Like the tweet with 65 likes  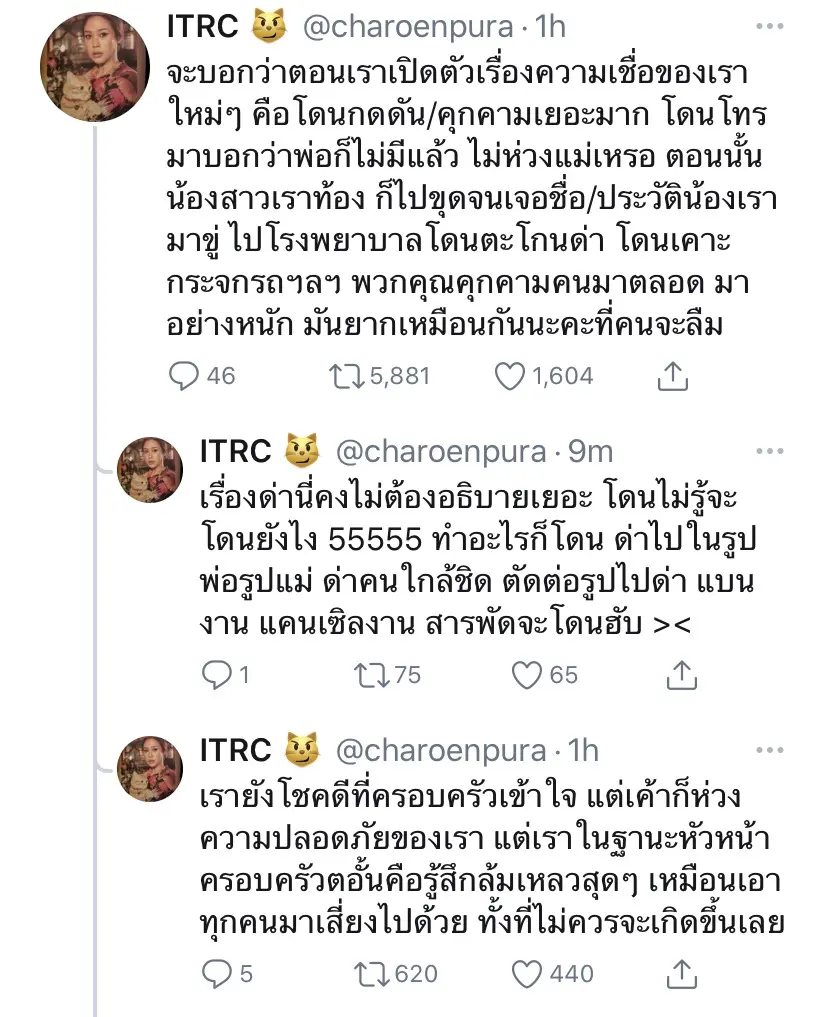(526, 675)
